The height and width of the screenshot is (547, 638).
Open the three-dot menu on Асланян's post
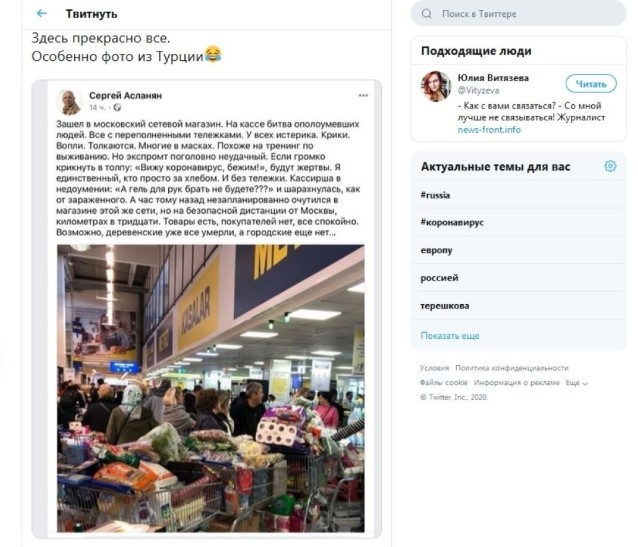click(363, 95)
